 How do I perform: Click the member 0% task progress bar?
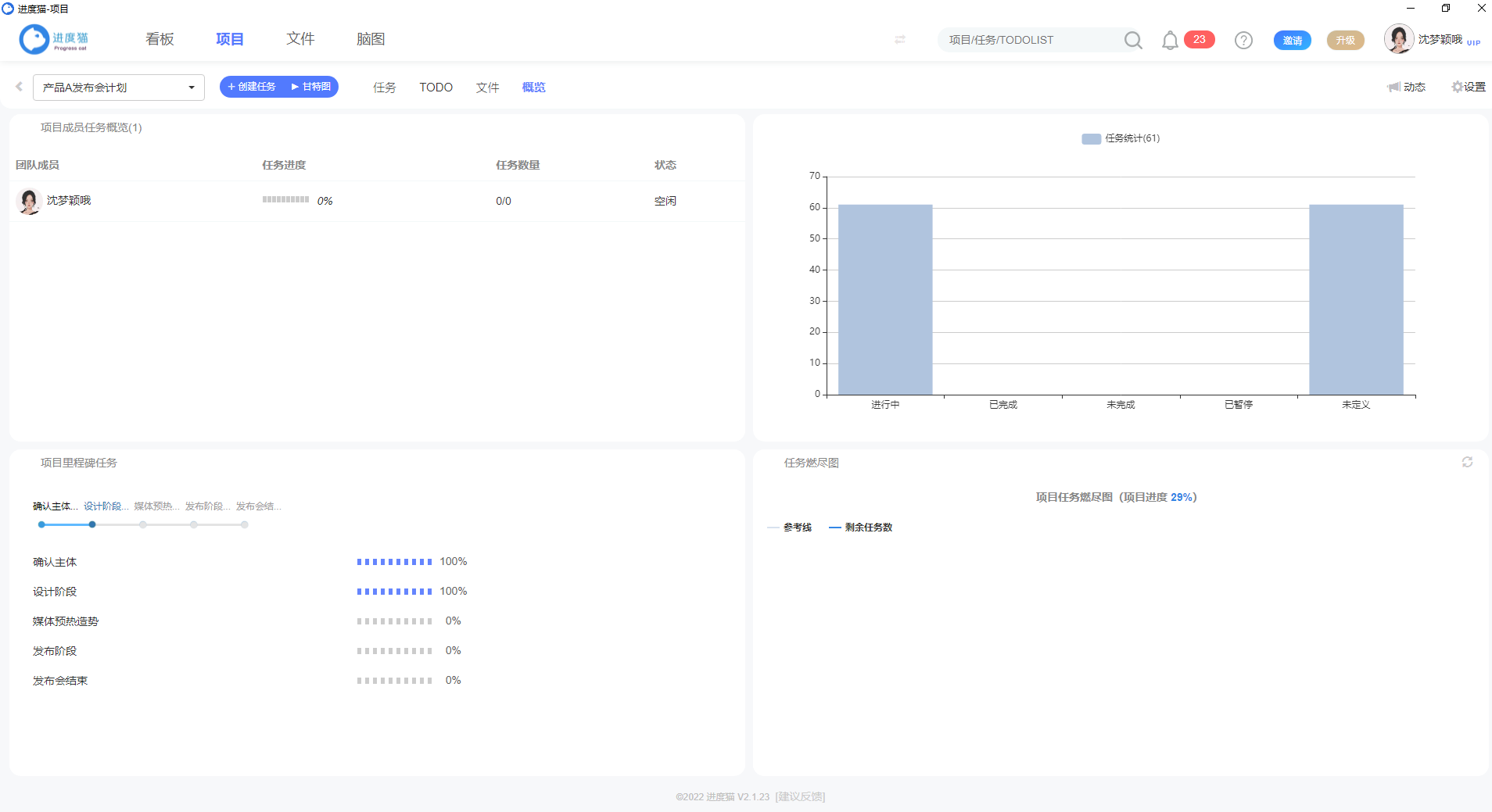click(x=285, y=200)
